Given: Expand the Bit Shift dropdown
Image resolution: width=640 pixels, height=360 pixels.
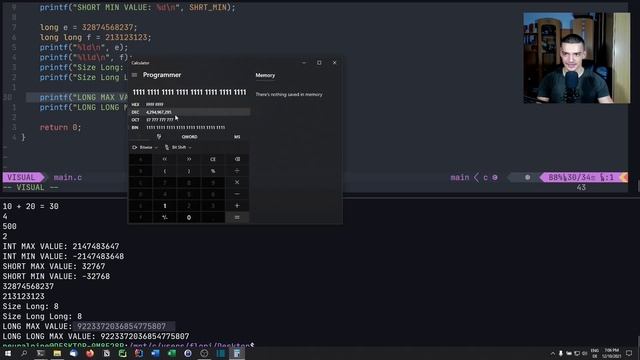Looking at the screenshot, I should (178, 147).
